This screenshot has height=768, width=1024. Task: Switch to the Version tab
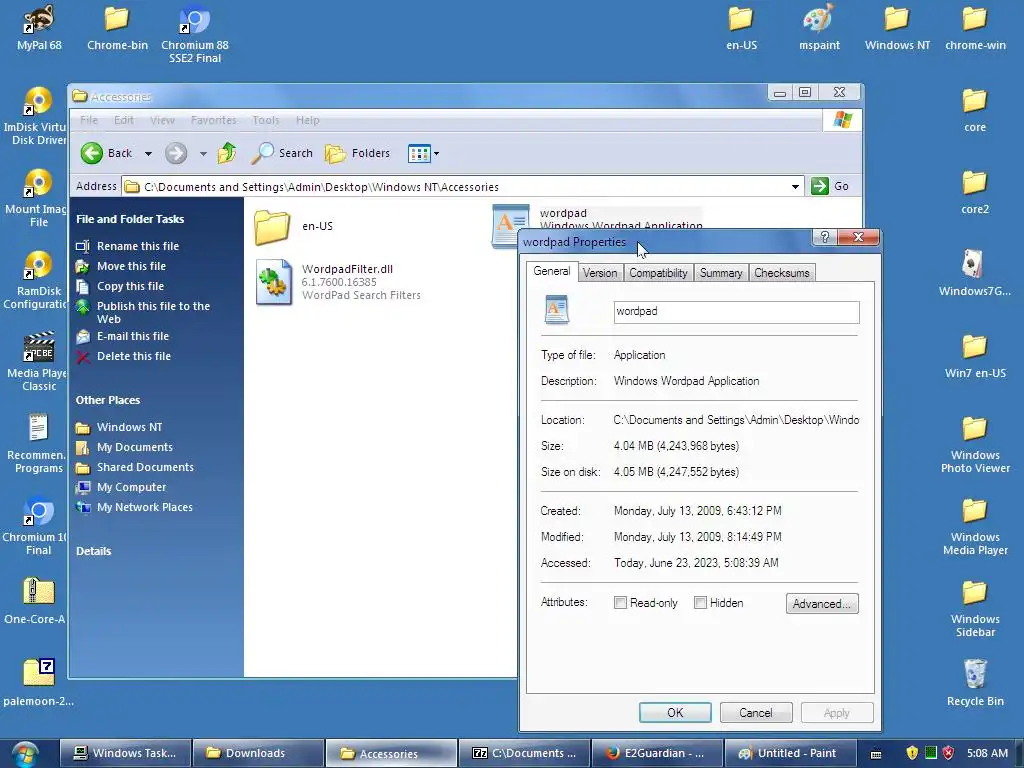point(600,273)
